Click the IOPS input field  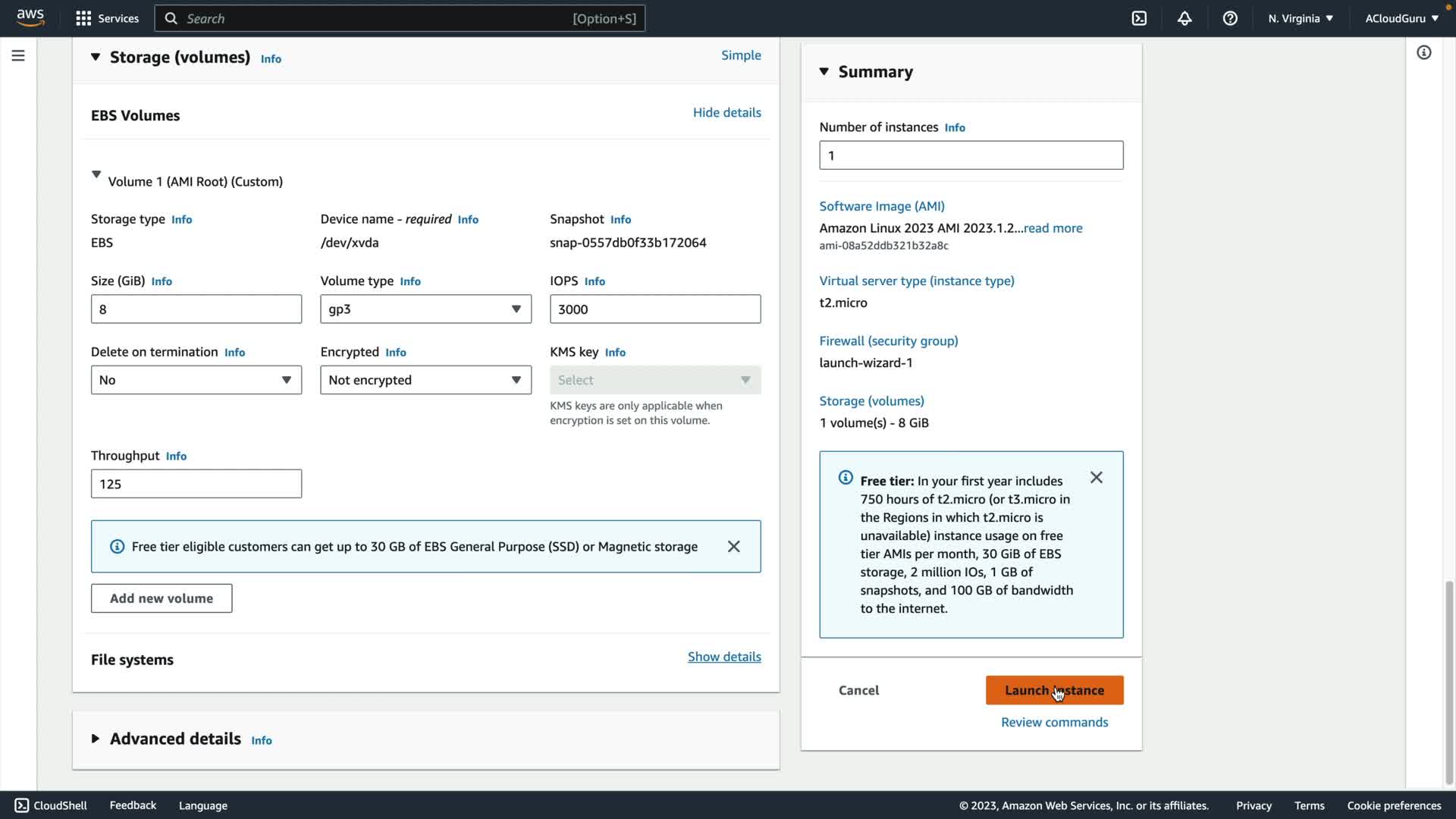point(655,309)
